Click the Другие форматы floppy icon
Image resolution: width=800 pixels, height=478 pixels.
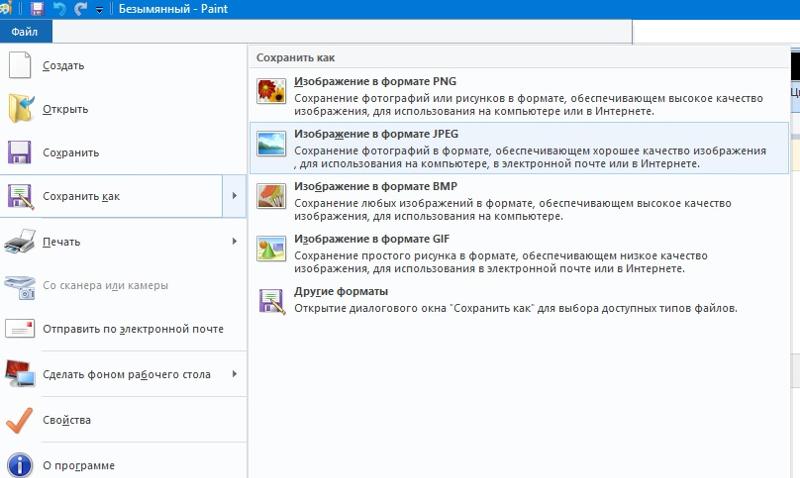tap(271, 301)
